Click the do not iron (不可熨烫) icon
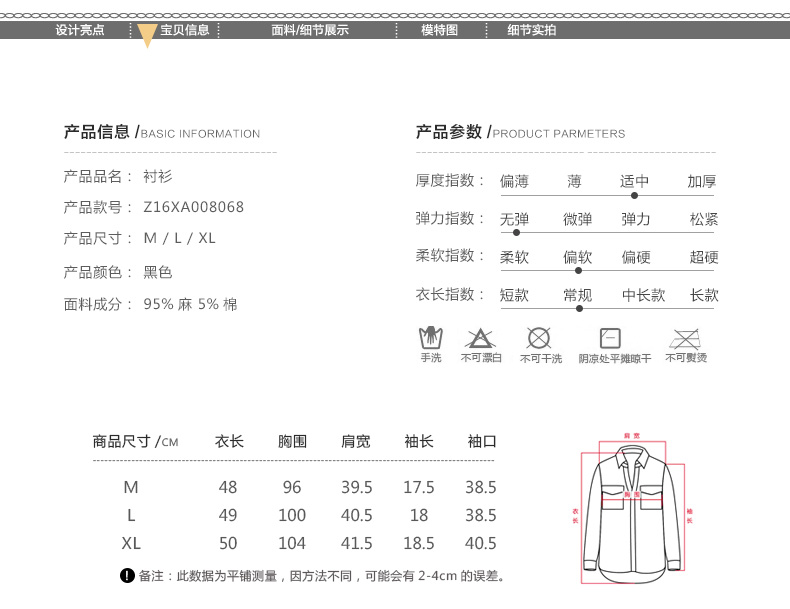The width and height of the screenshot is (790, 609). (x=685, y=338)
